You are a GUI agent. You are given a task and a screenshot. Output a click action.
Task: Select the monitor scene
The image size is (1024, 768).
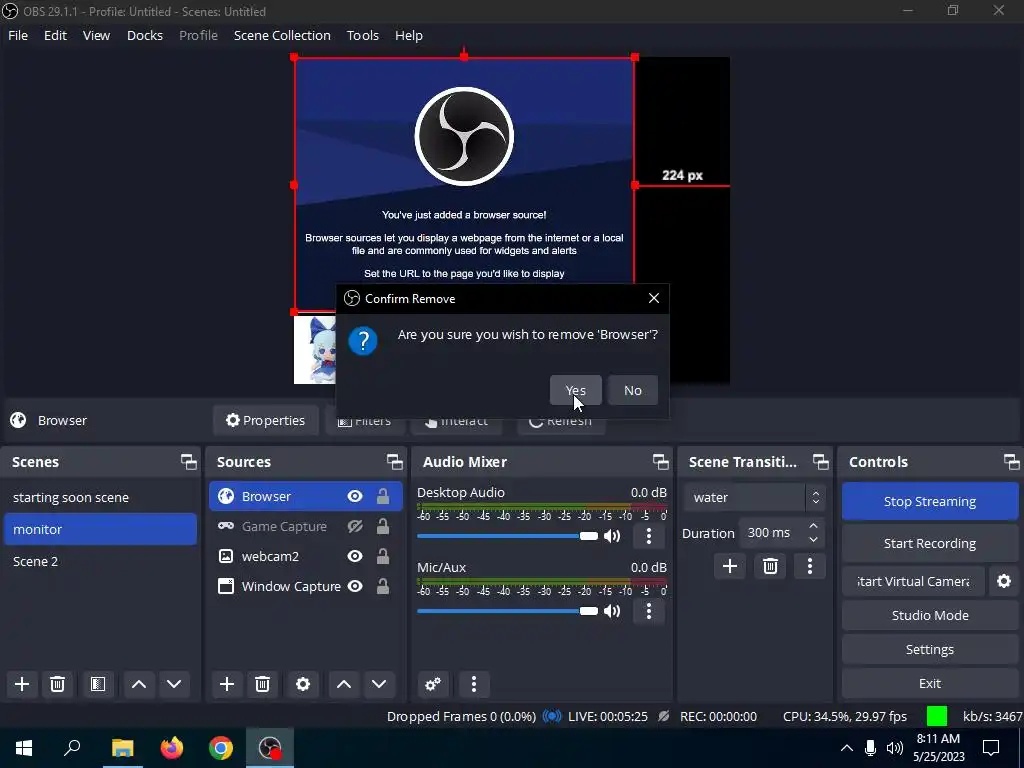(101, 529)
